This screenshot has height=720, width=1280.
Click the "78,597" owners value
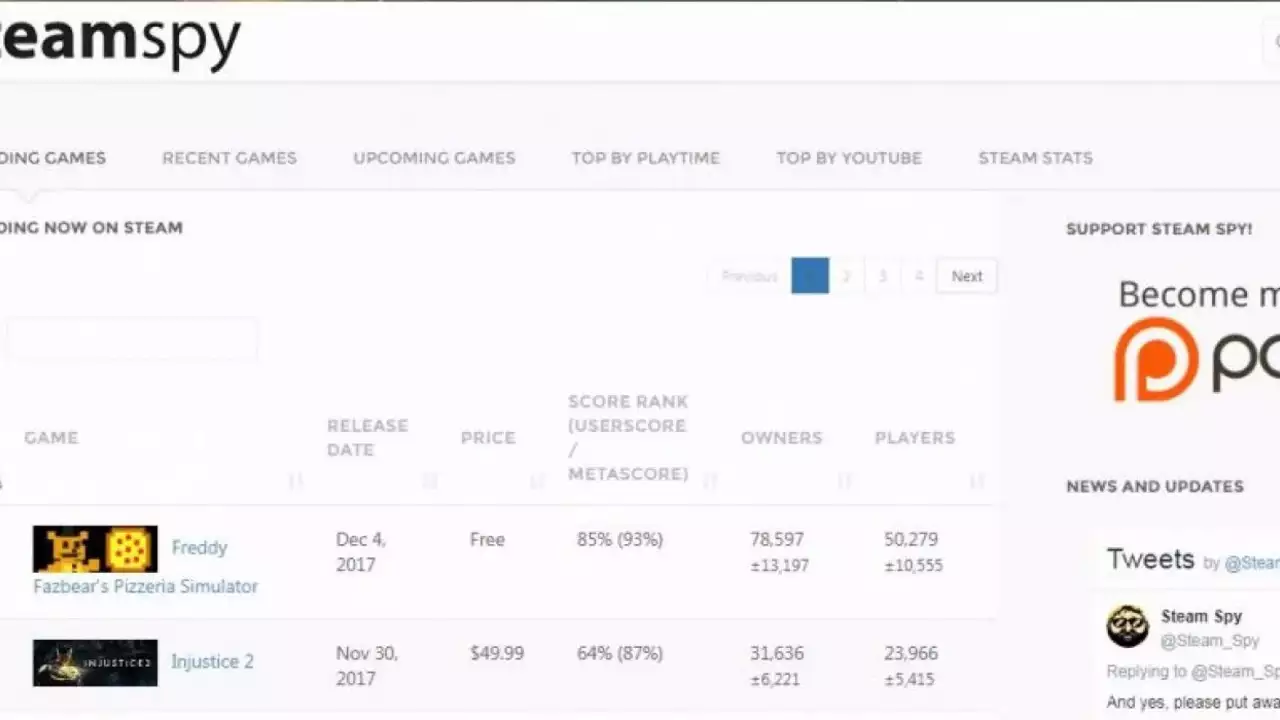point(777,540)
